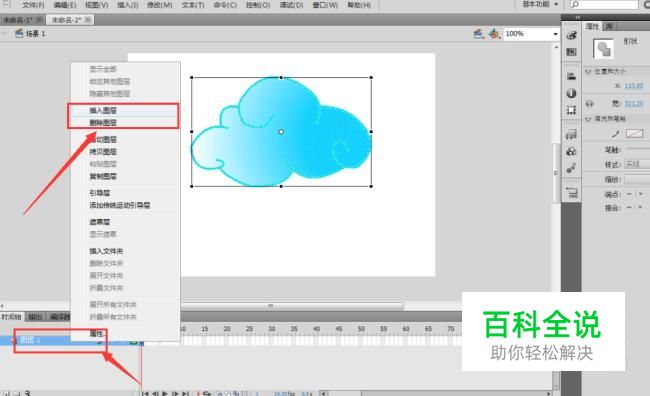Viewport: 650px width, 396px height.
Task: Choose 添加传统运动引导层 in the context menu
Action: (x=125, y=205)
